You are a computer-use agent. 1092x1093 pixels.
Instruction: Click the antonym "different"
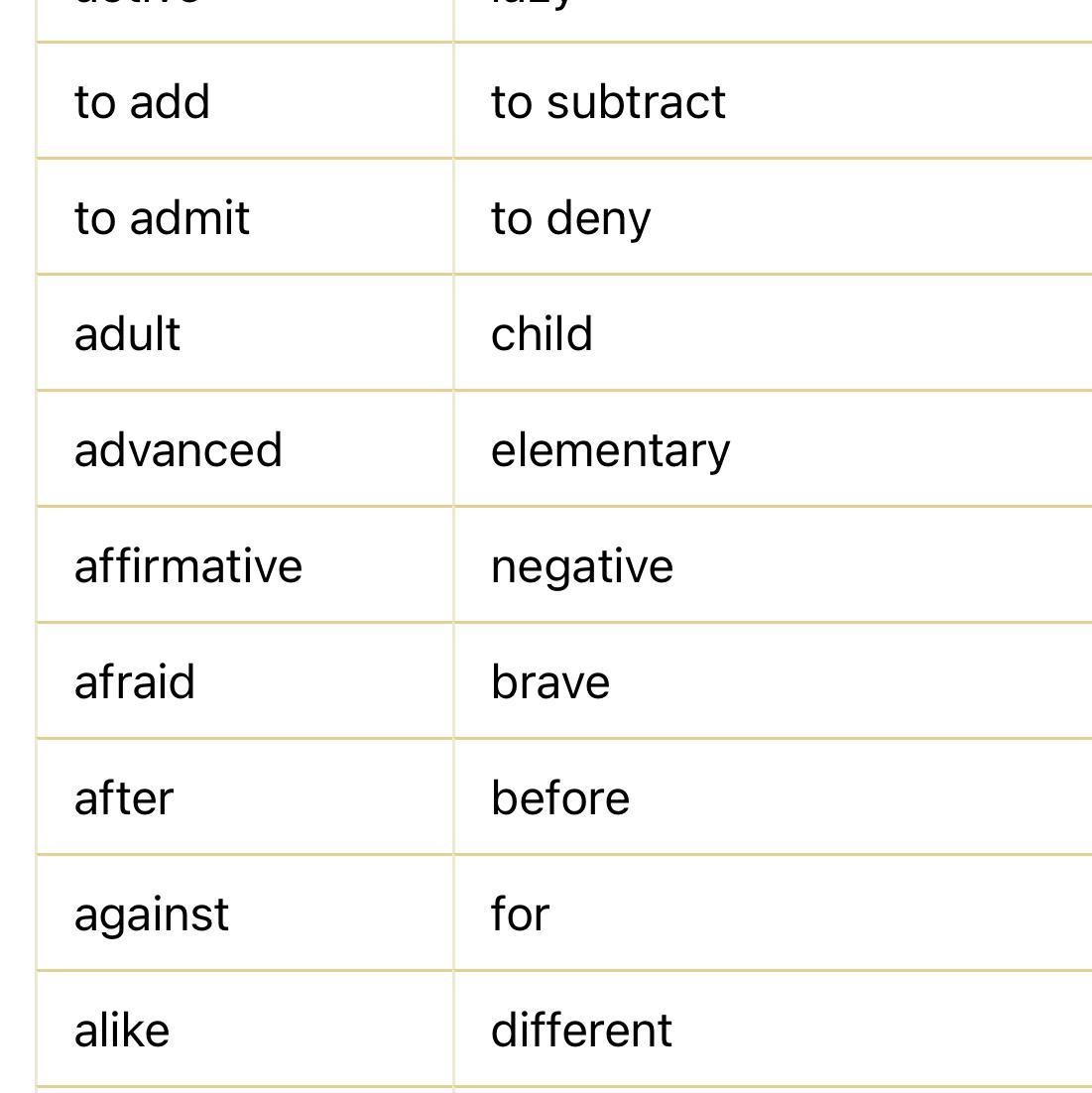[581, 1031]
